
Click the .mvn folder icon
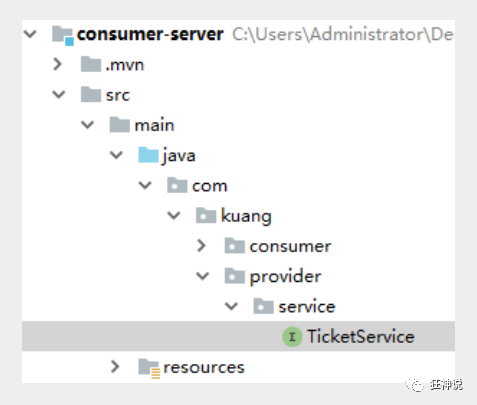(91, 64)
